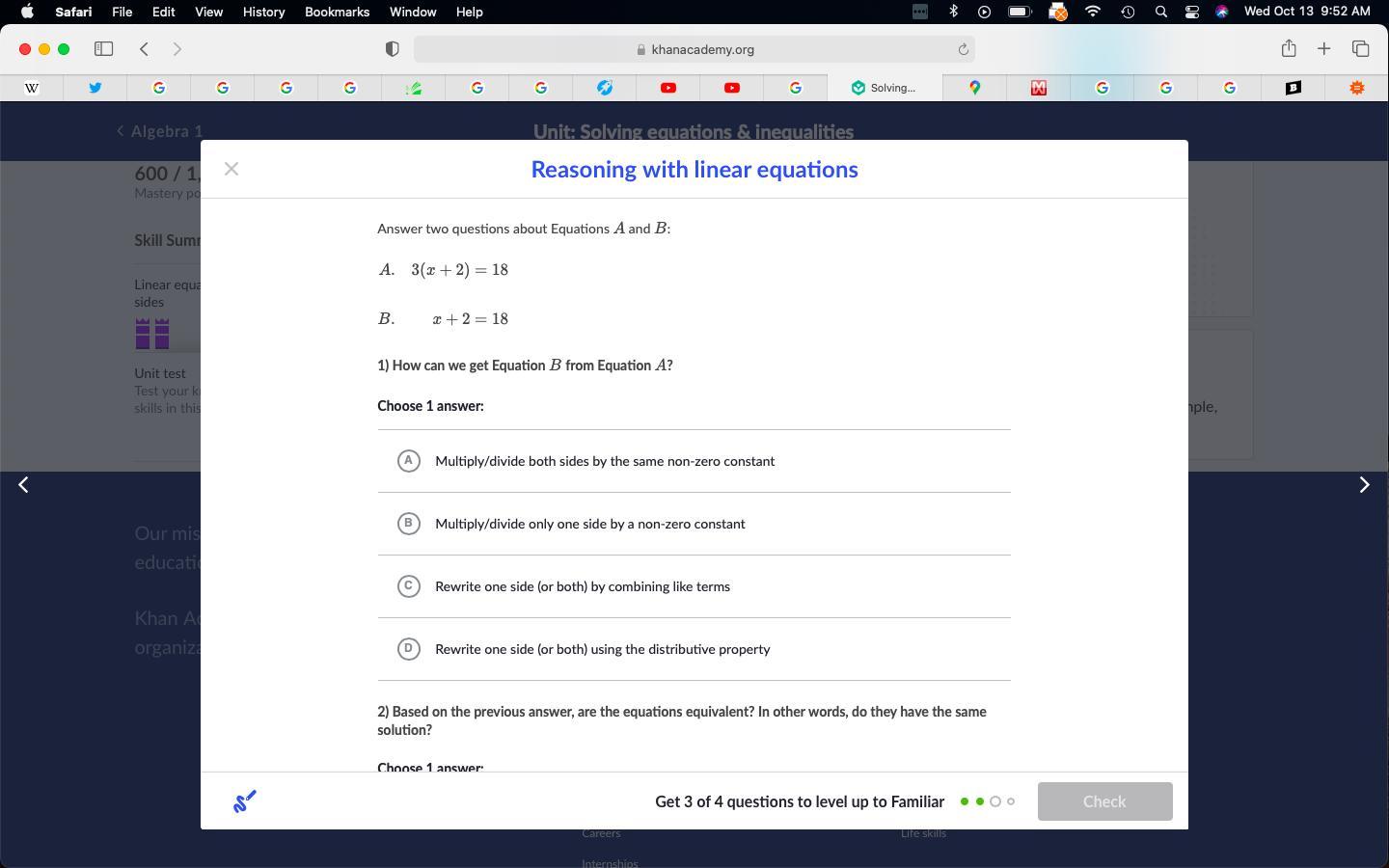Go back to Algebra 1 course
The width and height of the screenshot is (1389, 868).
pos(160,131)
